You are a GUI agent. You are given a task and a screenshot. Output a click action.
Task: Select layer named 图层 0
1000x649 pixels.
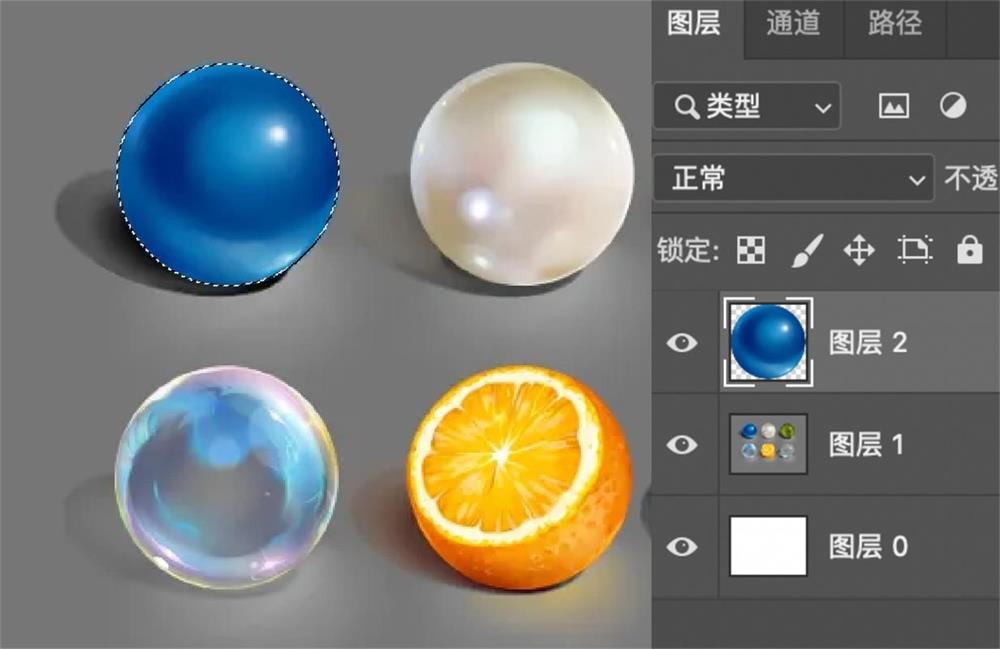tap(868, 546)
